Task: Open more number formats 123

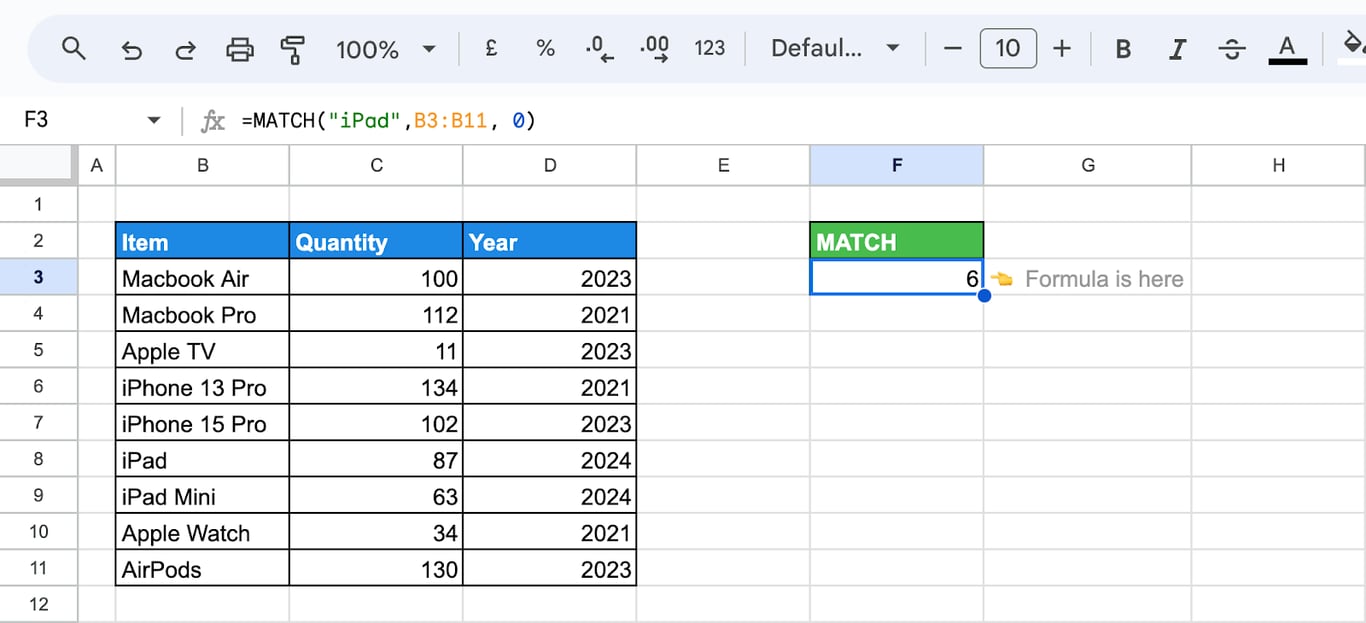Action: 709,48
